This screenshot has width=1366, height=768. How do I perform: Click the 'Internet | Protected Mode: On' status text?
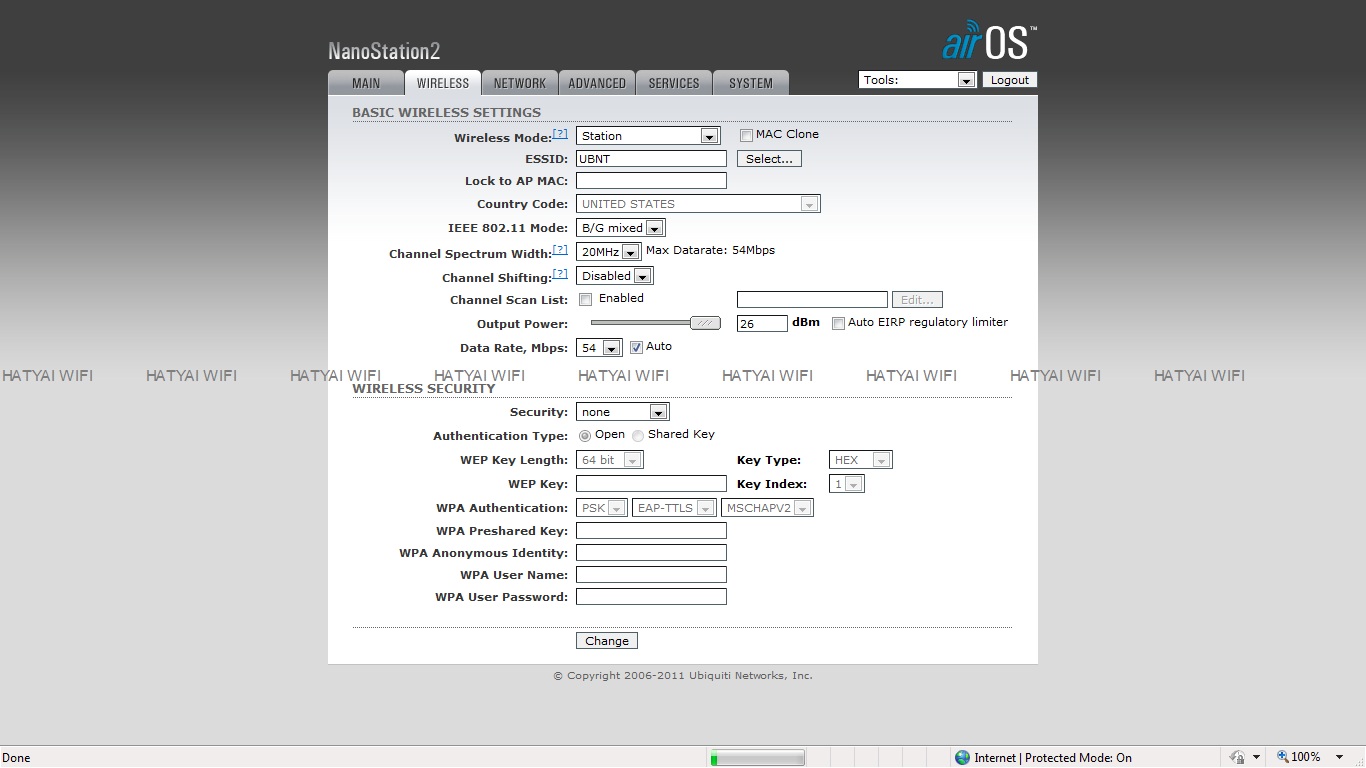point(1053,758)
